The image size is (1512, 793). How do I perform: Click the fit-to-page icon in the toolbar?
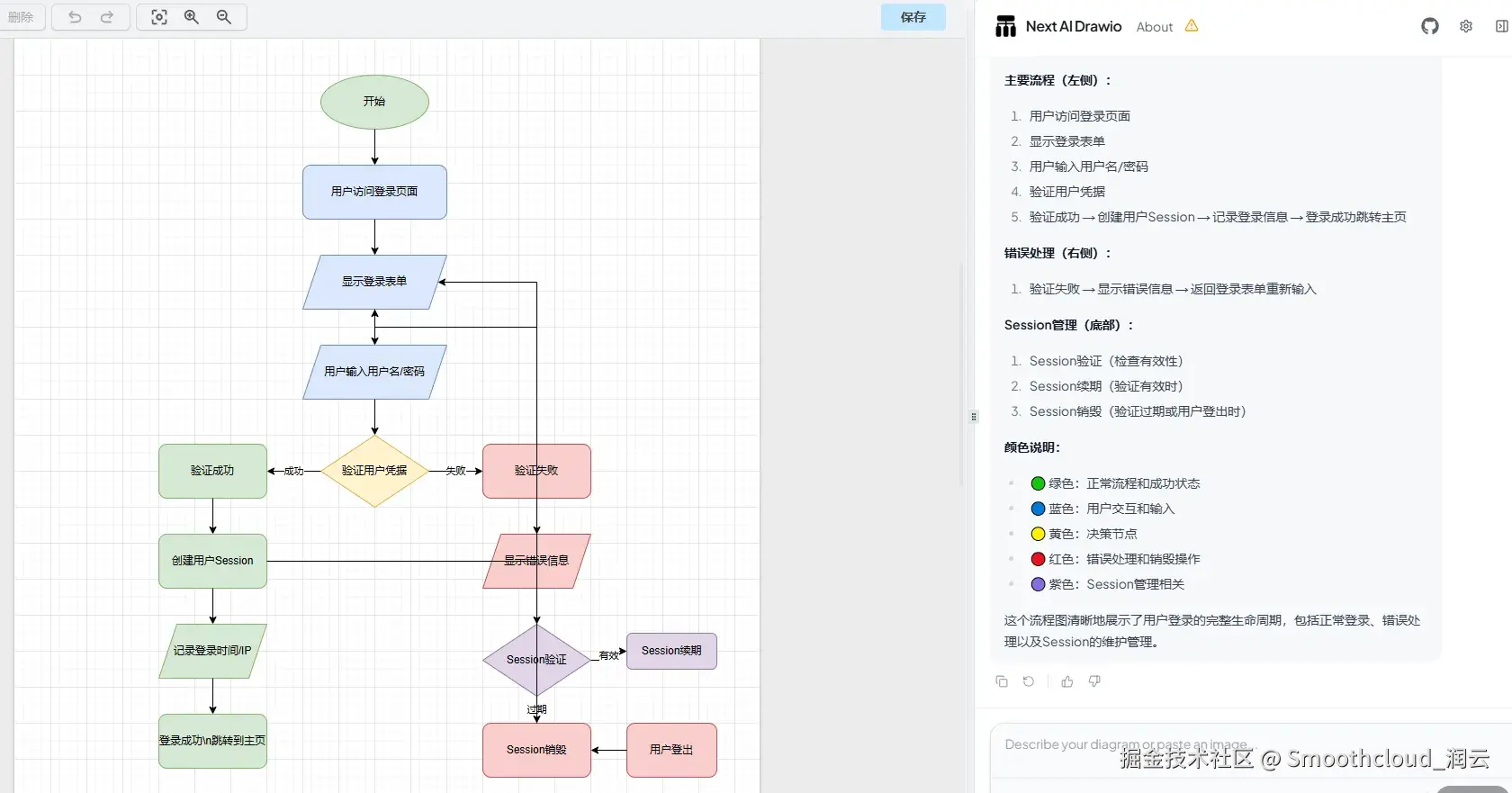pos(159,17)
